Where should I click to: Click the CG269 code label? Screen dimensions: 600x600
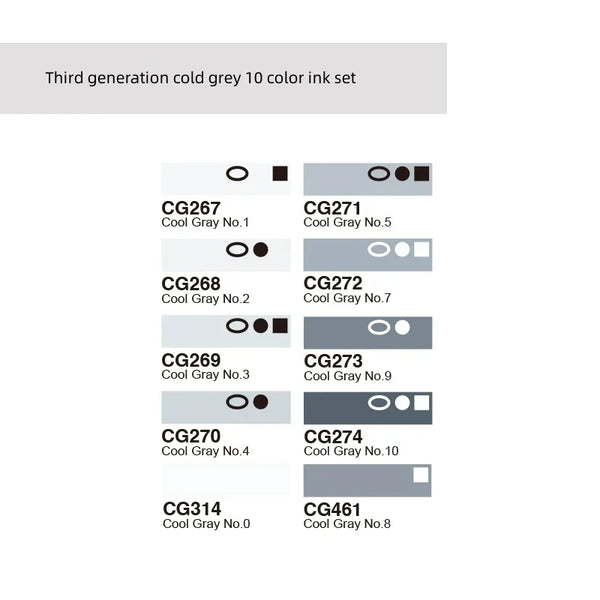coord(191,360)
